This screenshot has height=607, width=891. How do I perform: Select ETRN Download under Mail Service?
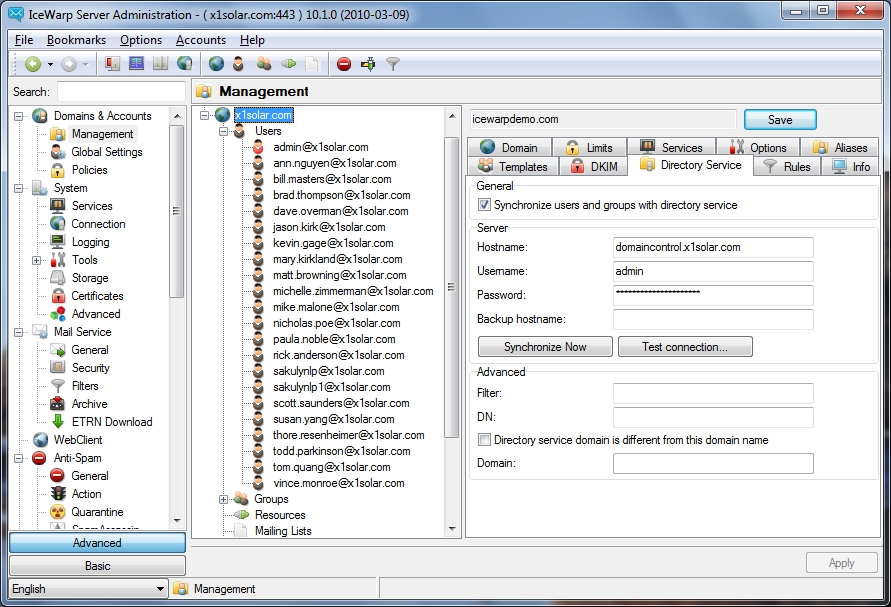pos(111,422)
